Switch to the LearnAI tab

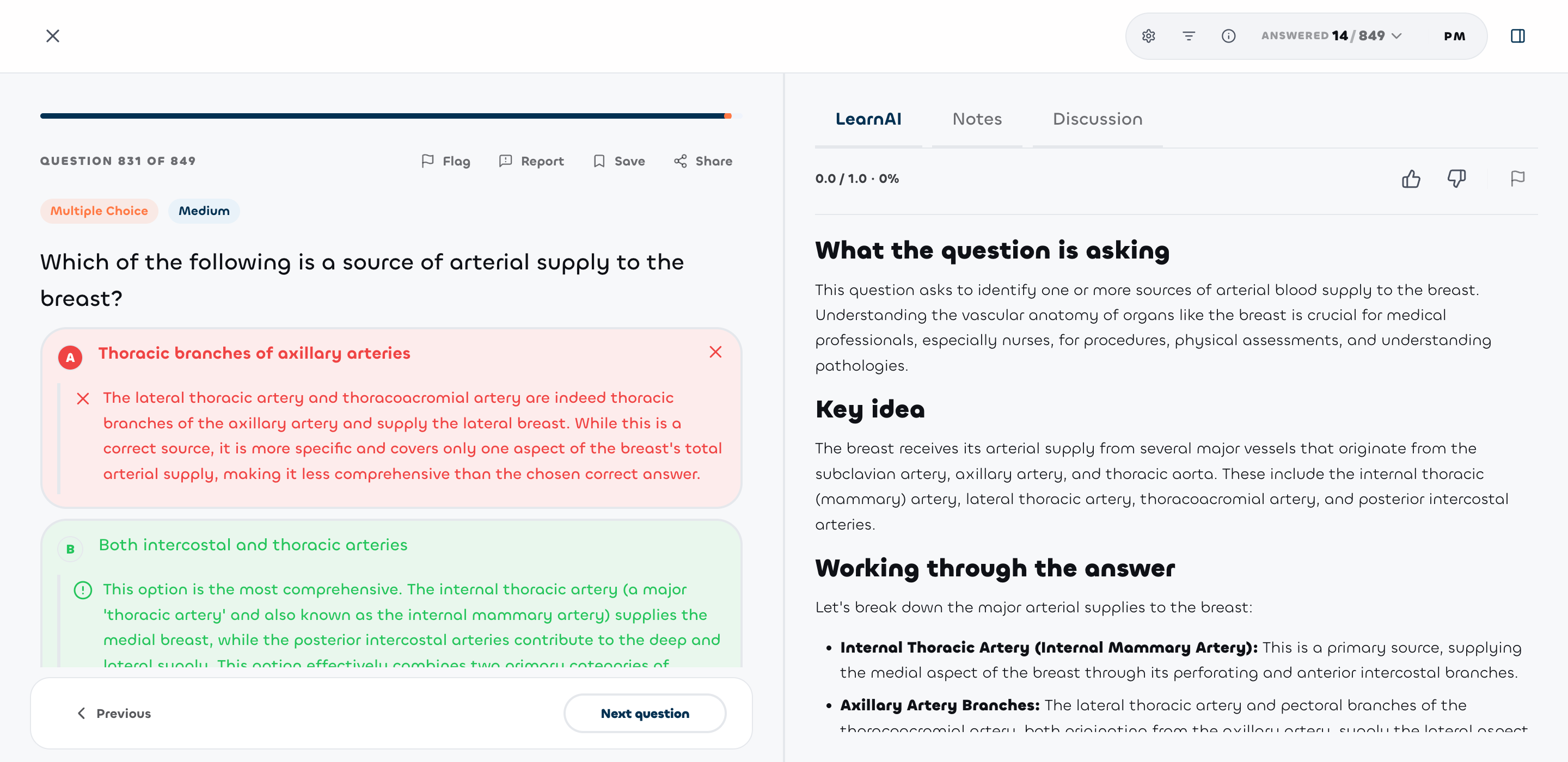pos(868,119)
